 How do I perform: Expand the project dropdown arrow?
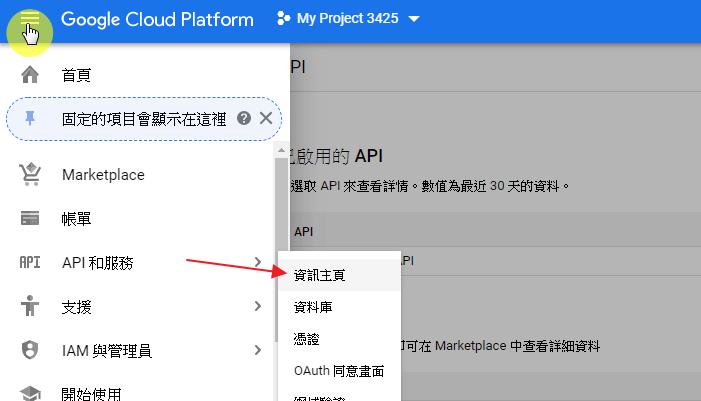pos(414,19)
